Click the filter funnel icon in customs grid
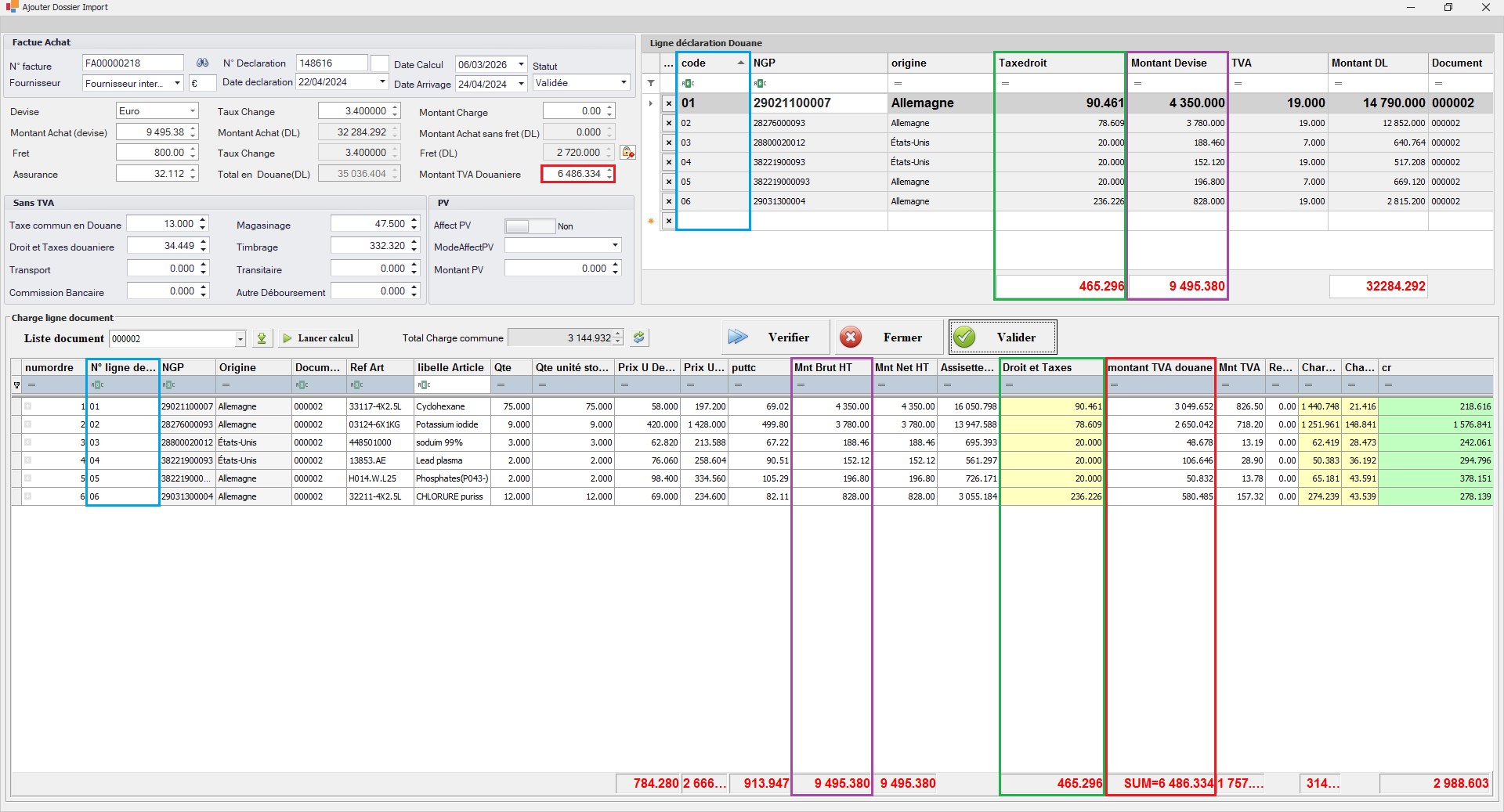1504x812 pixels. click(651, 83)
